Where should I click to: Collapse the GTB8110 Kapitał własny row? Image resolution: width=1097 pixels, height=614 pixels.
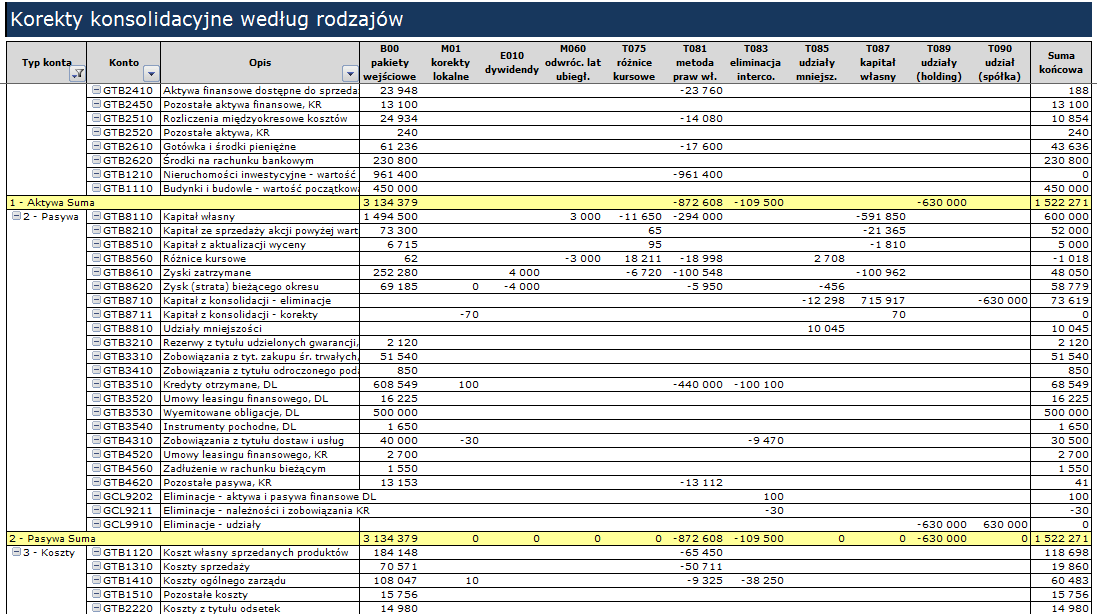click(97, 216)
